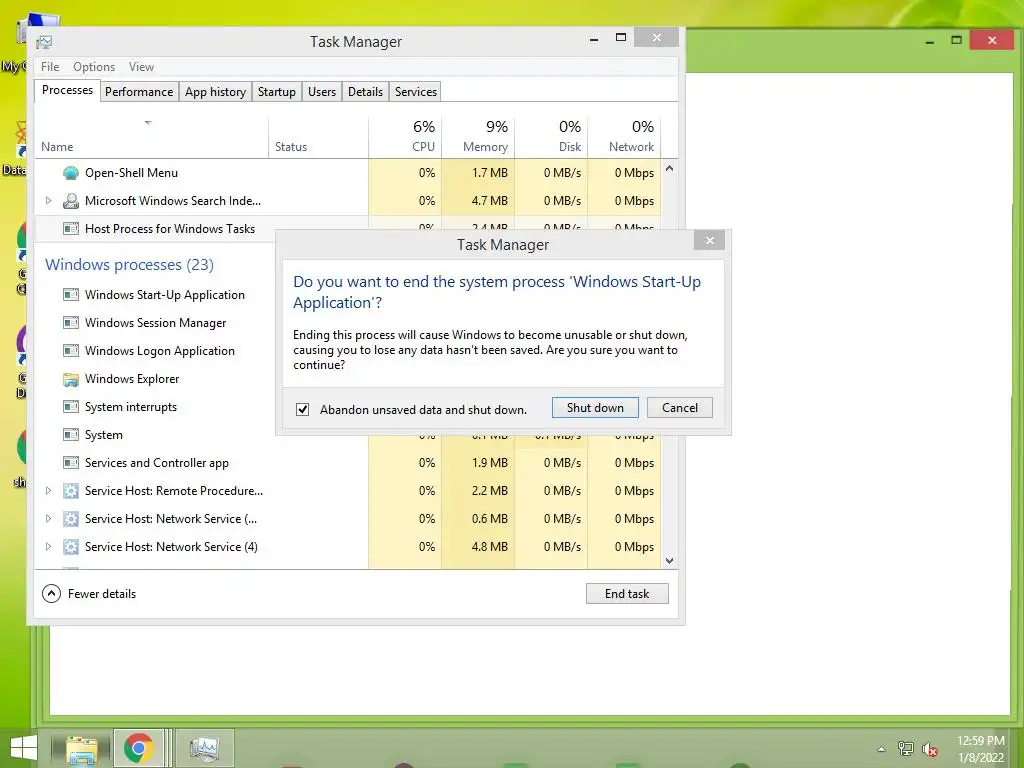Click Cancel in the dialog
Screen dimensions: 1024x768
click(x=680, y=408)
